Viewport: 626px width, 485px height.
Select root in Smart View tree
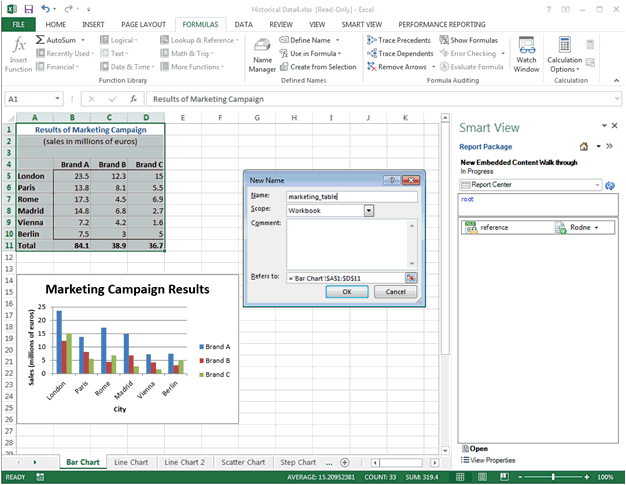[x=467, y=199]
